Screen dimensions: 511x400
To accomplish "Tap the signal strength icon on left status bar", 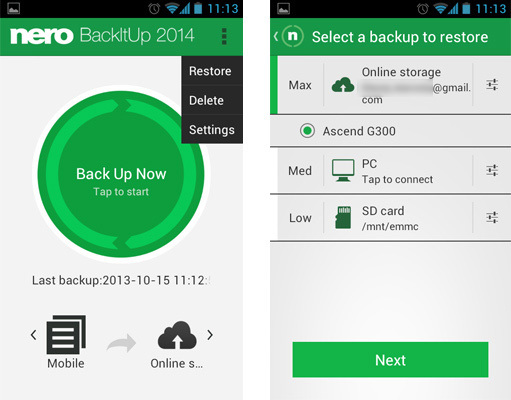I will pos(185,8).
